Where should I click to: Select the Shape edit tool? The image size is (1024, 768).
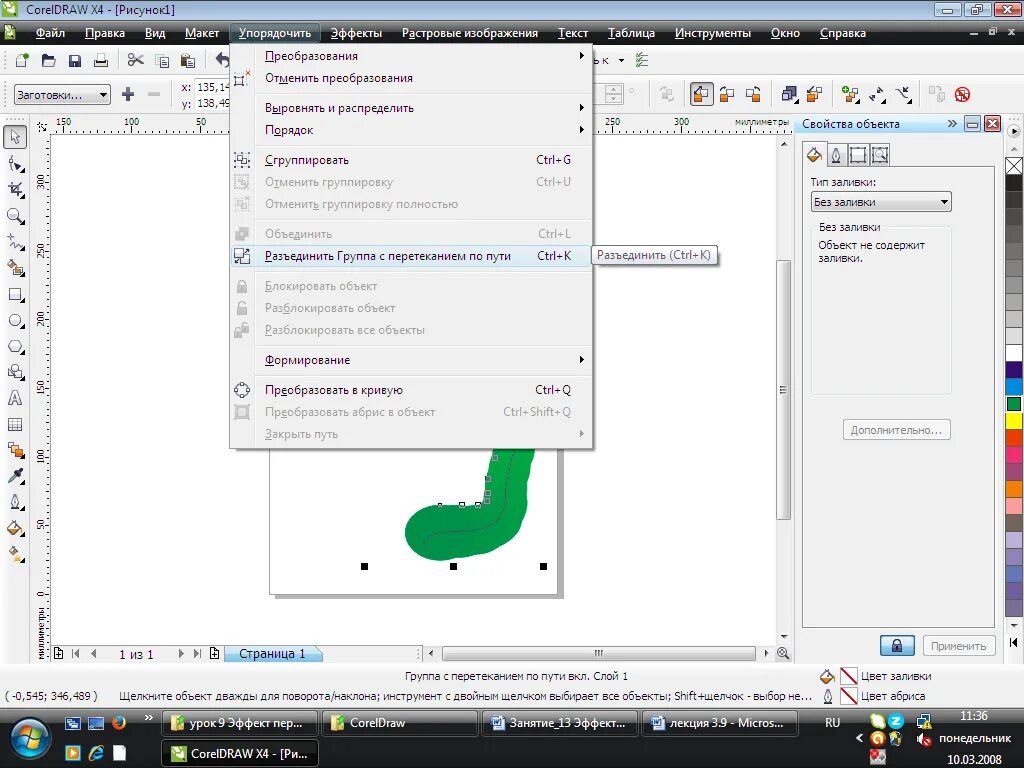[15, 164]
